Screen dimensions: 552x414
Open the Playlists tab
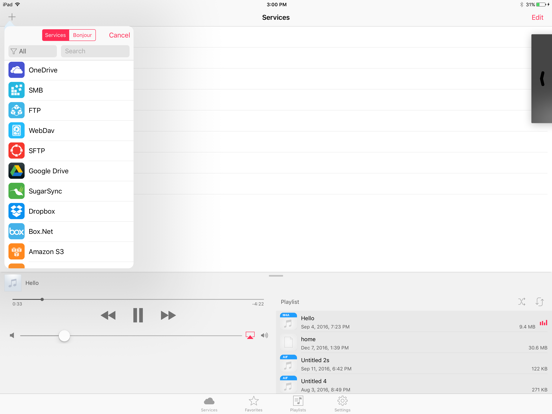point(298,404)
